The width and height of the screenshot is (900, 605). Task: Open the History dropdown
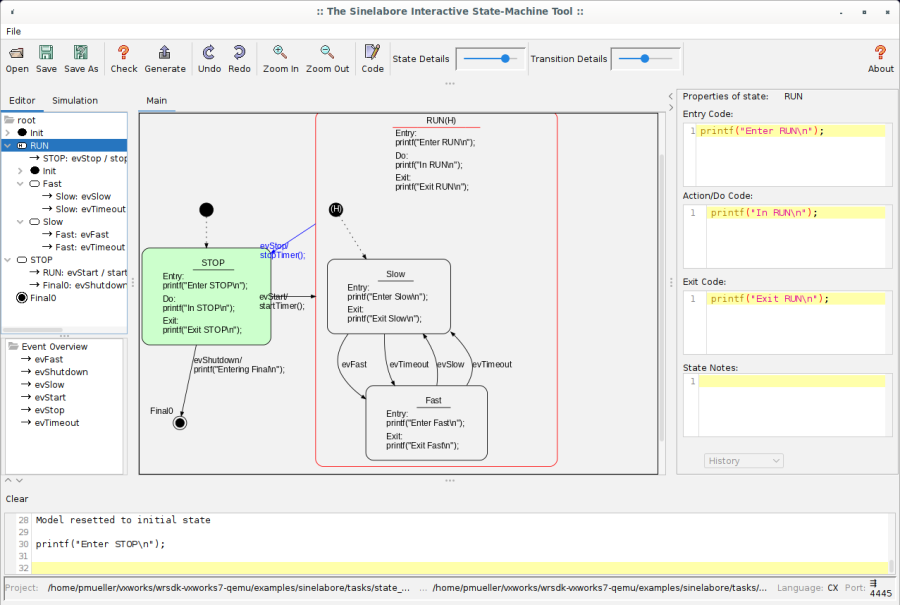click(743, 460)
